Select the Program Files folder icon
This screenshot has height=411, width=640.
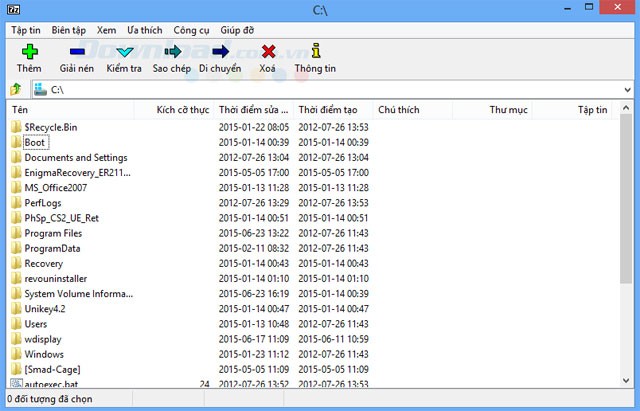[16, 233]
